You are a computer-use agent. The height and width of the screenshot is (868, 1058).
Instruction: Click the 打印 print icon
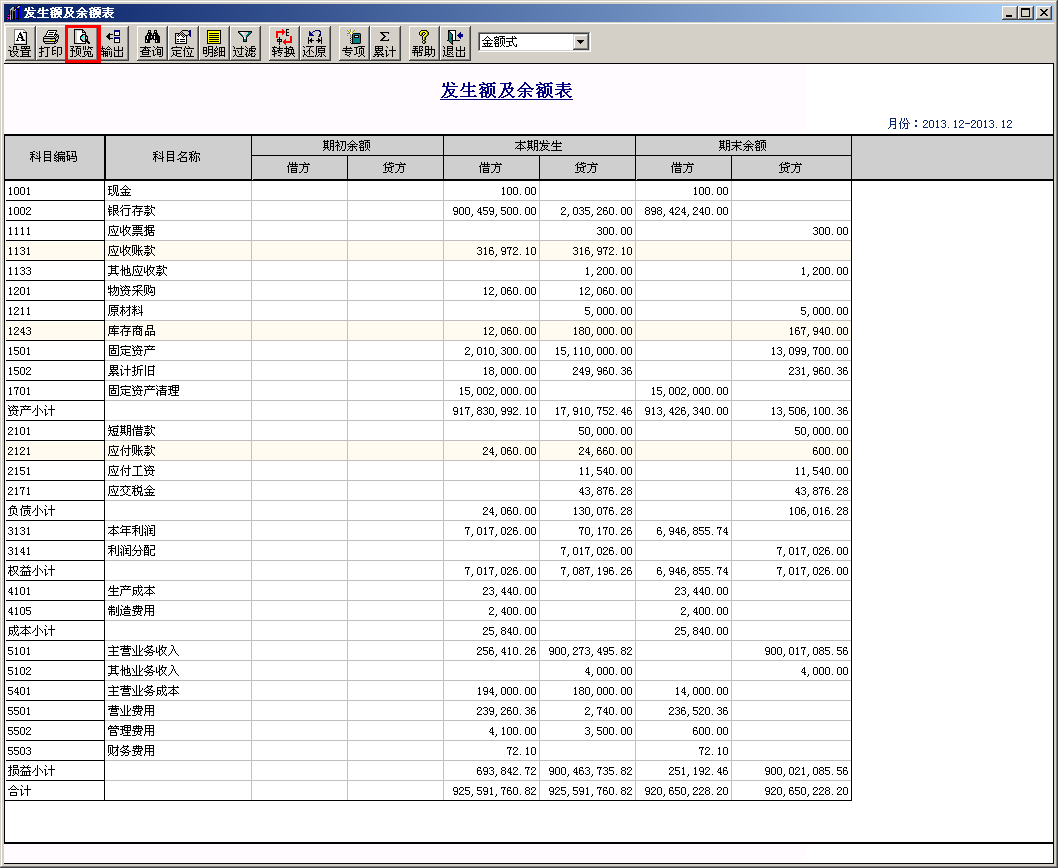point(51,44)
